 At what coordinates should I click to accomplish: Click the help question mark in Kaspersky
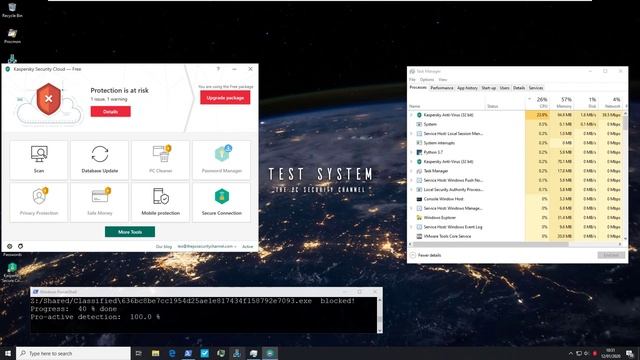point(218,69)
